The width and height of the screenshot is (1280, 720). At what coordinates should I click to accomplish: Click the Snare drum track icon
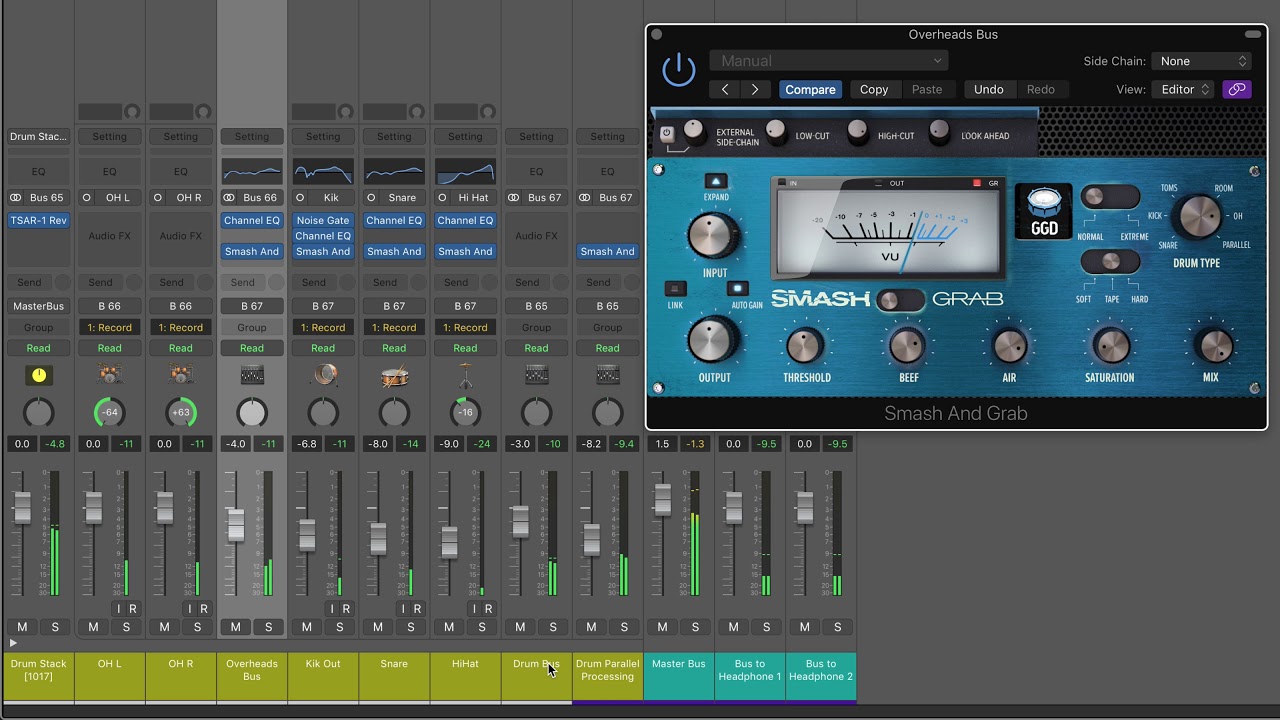(x=394, y=376)
